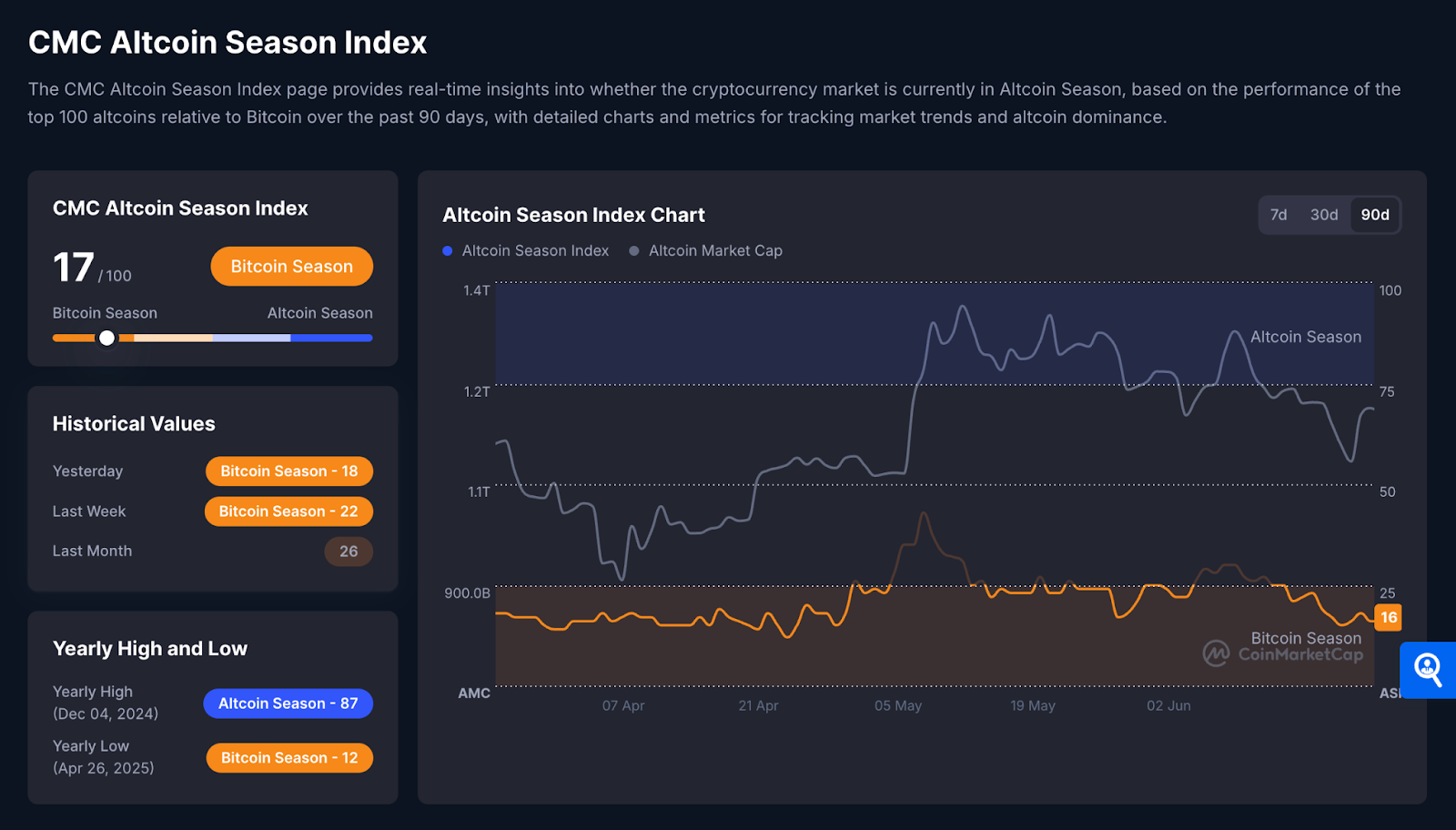The image size is (1456, 830).
Task: Toggle the Altcoin Season Index legend series
Action: (x=526, y=250)
